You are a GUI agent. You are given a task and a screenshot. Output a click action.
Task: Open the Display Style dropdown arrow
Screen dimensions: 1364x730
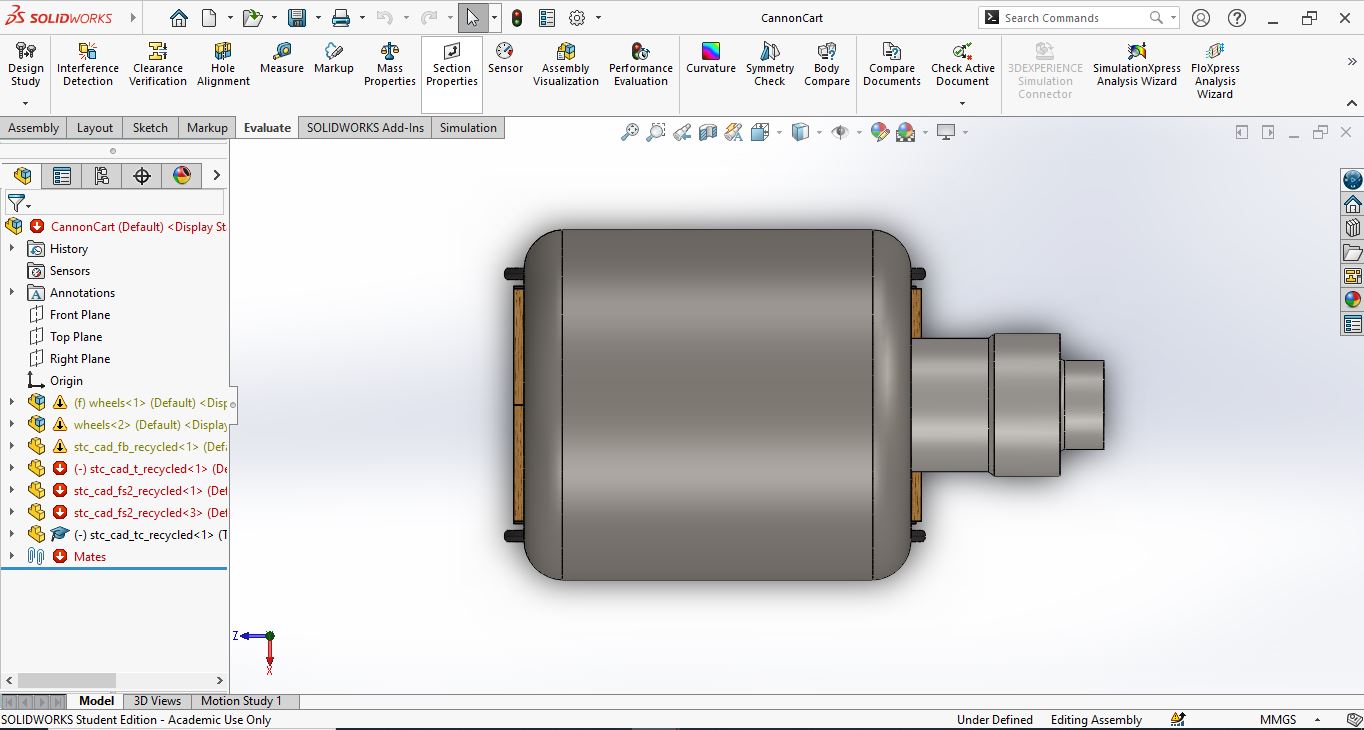[819, 132]
